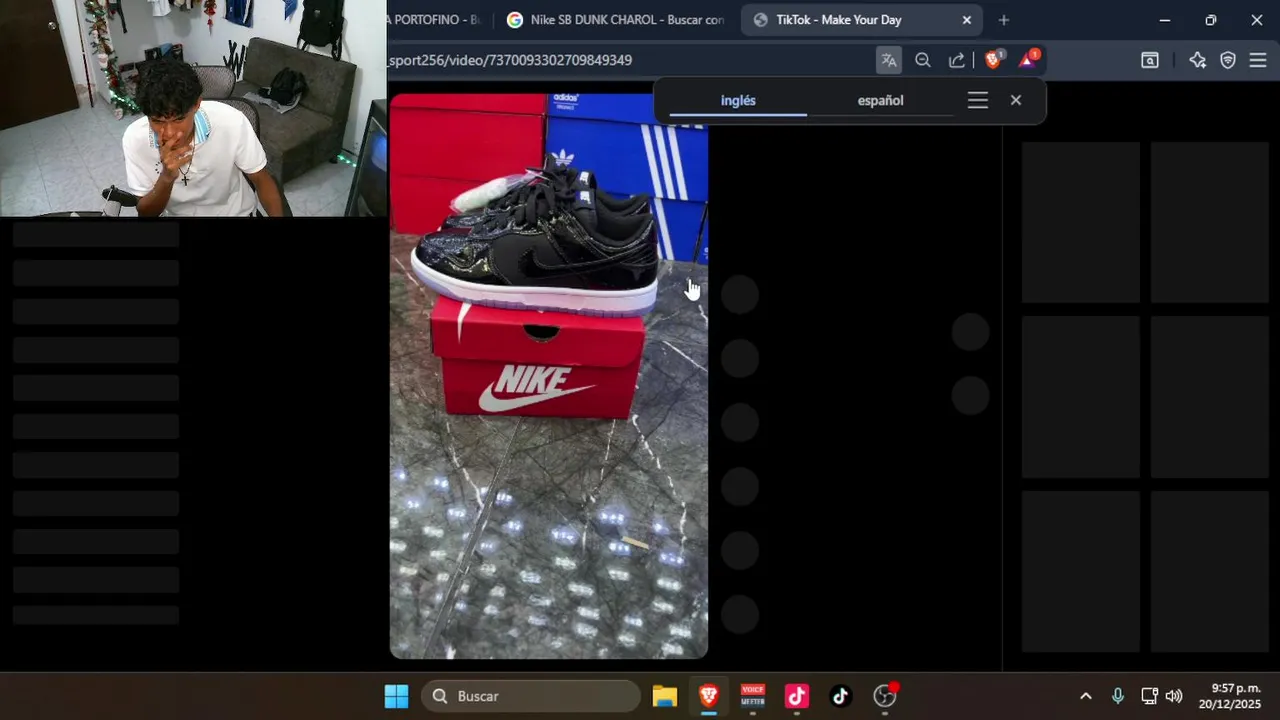Open File Explorer from taskbar
This screenshot has width=1280, height=720.
coord(665,696)
